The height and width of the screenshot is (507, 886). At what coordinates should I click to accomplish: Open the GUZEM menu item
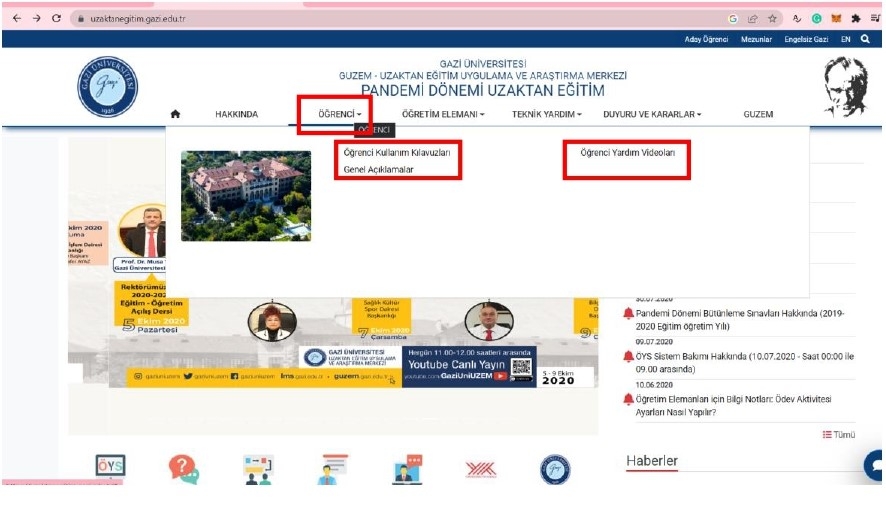758,114
